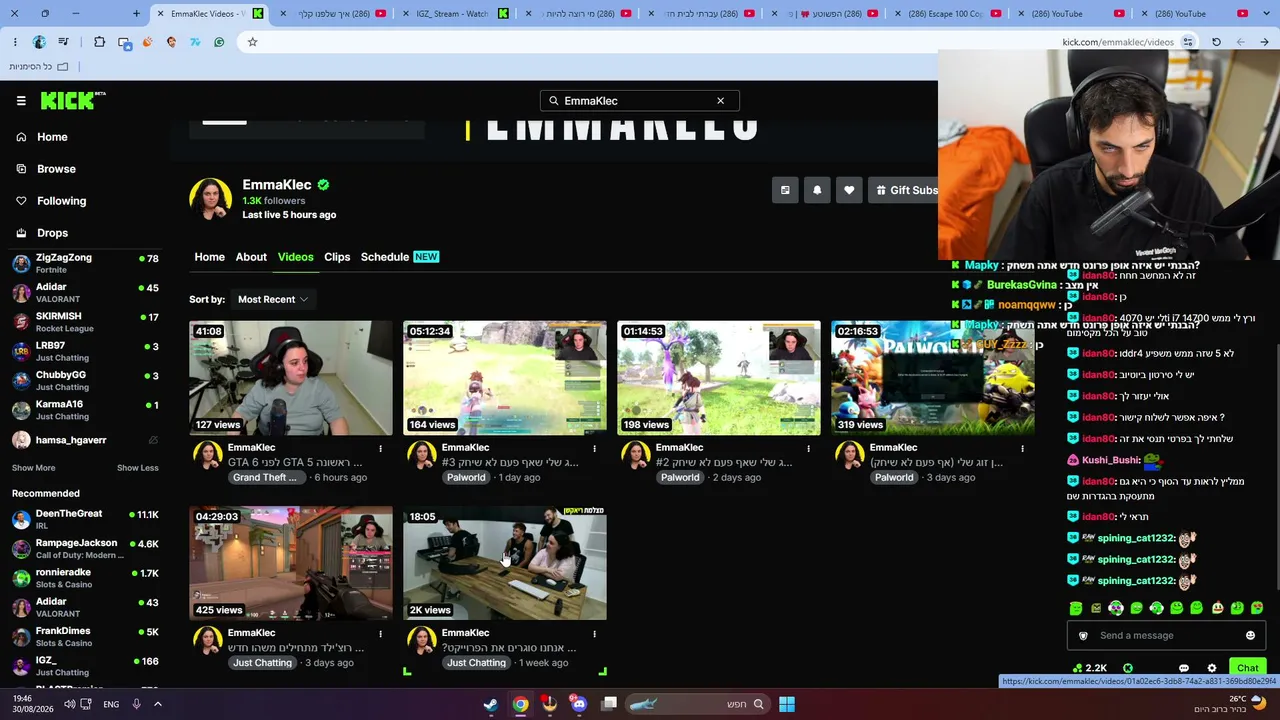Screen dimensions: 1280x720
Task: Open the Kick sidebar hamburger menu
Action: pos(21,101)
